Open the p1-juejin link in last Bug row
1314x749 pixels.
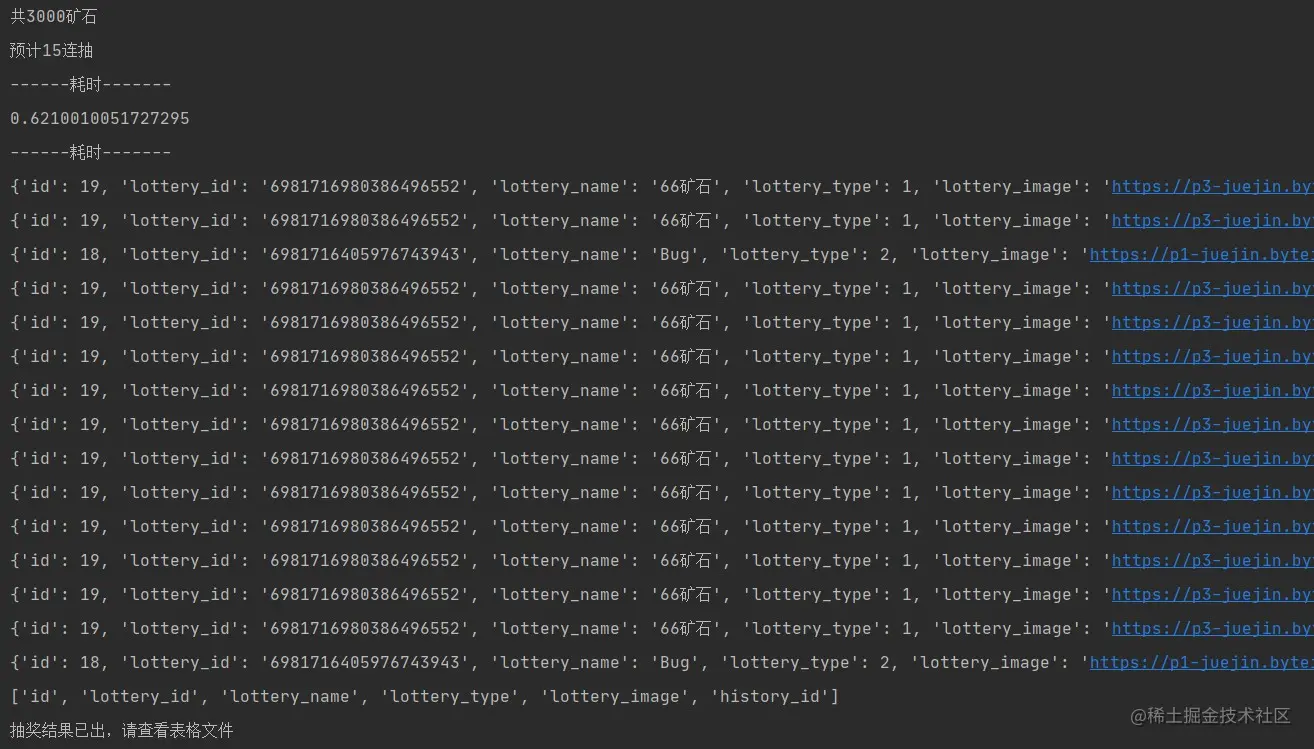[1200, 662]
